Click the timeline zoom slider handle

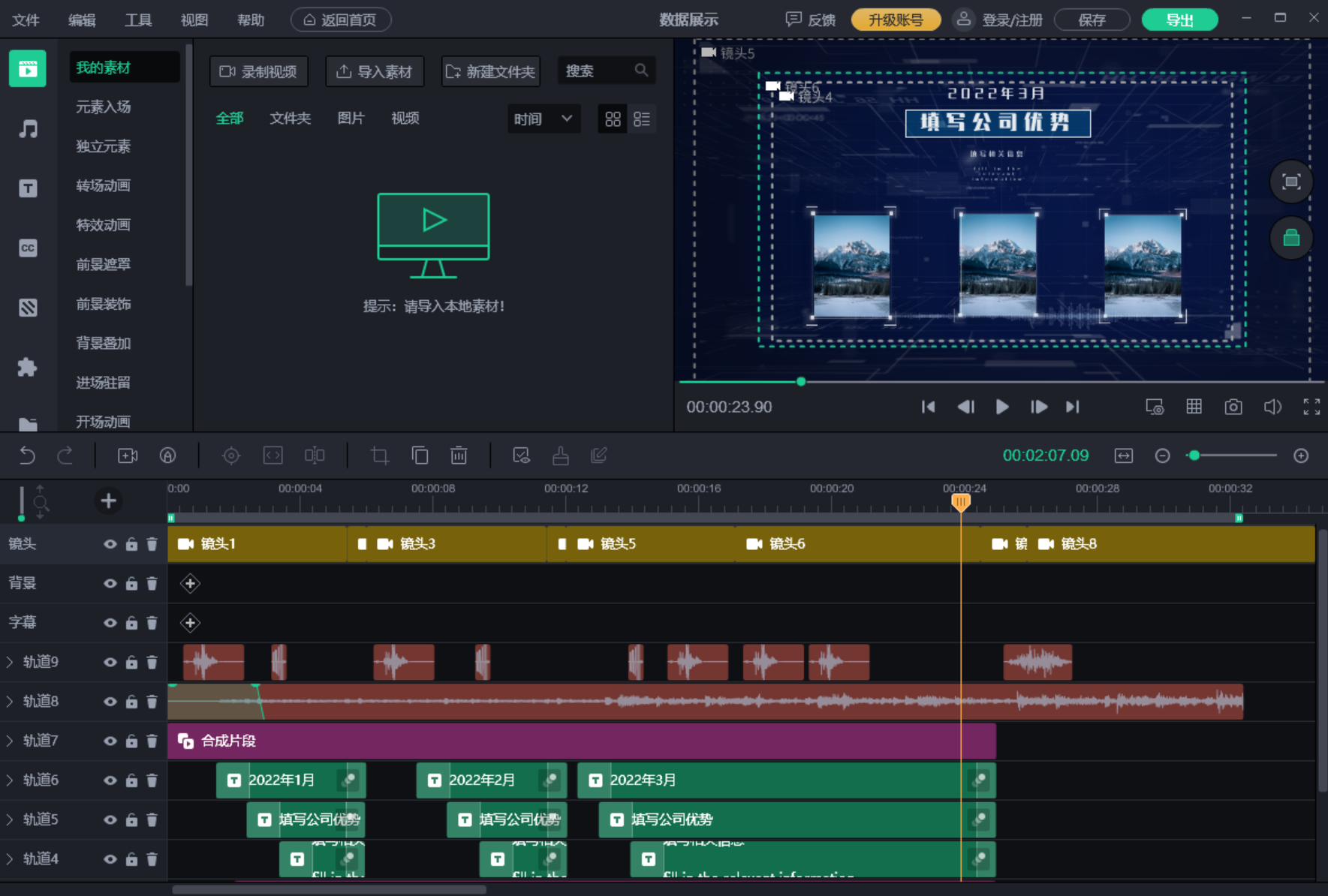click(x=1194, y=456)
